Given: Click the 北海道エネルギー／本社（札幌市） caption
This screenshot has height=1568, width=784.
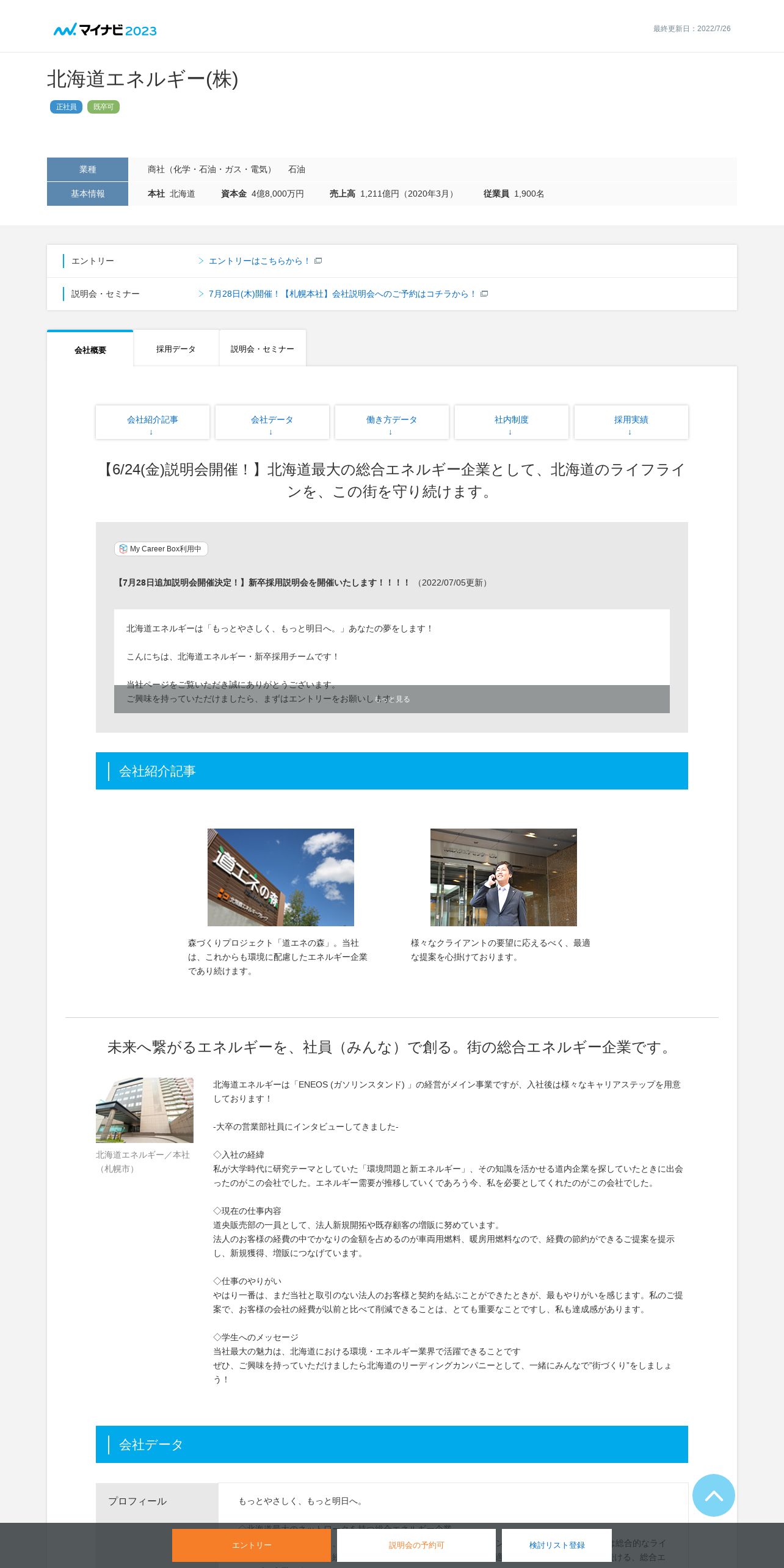Looking at the screenshot, I should pos(143,1162).
